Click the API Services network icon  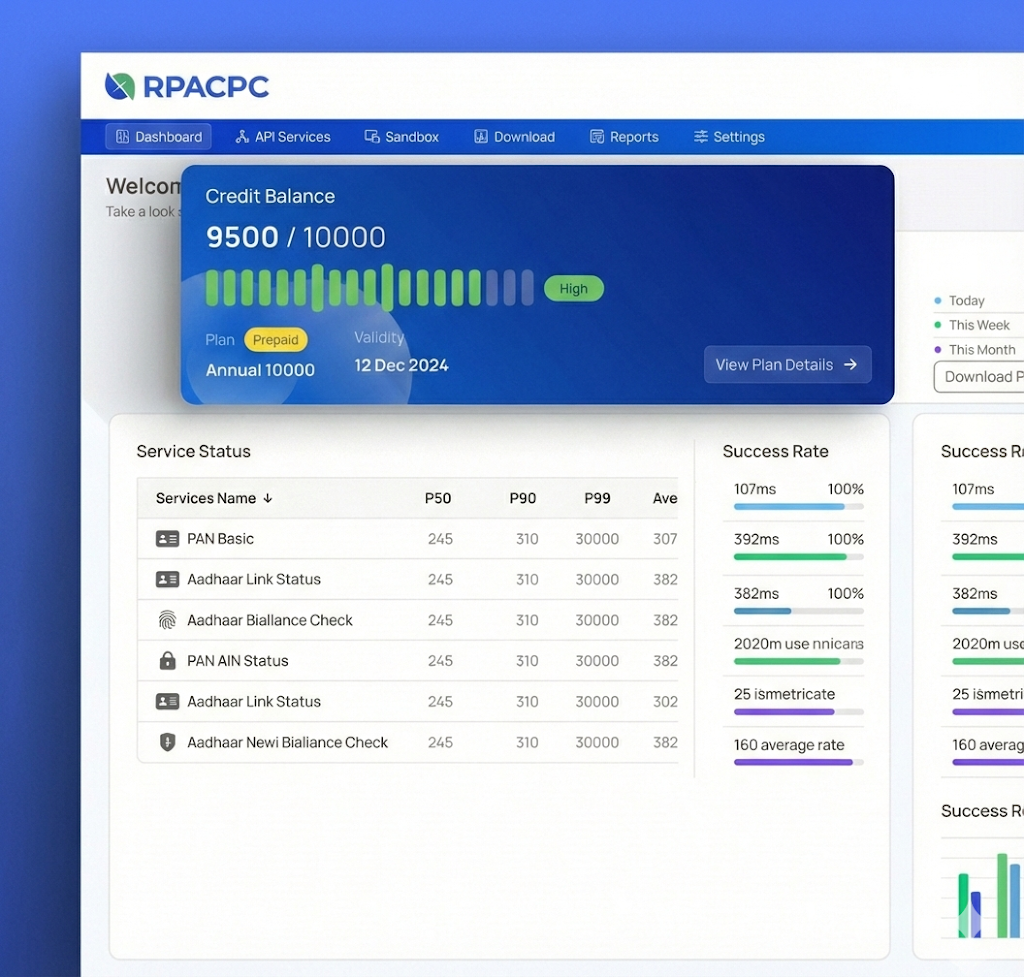pyautogui.click(x=242, y=137)
